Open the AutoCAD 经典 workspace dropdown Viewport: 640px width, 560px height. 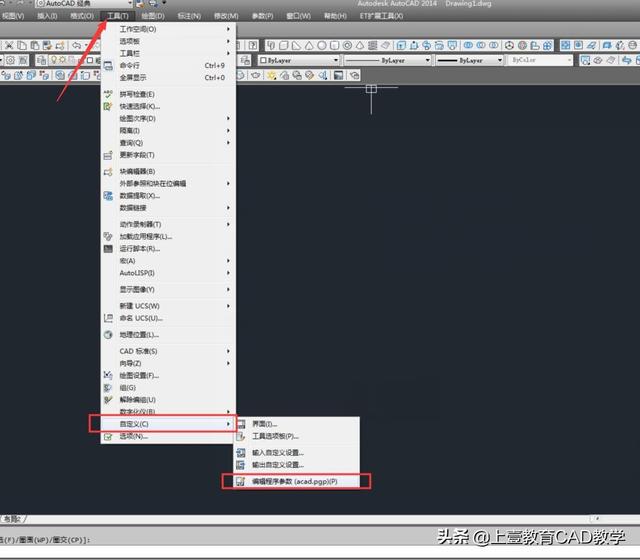pos(84,4)
